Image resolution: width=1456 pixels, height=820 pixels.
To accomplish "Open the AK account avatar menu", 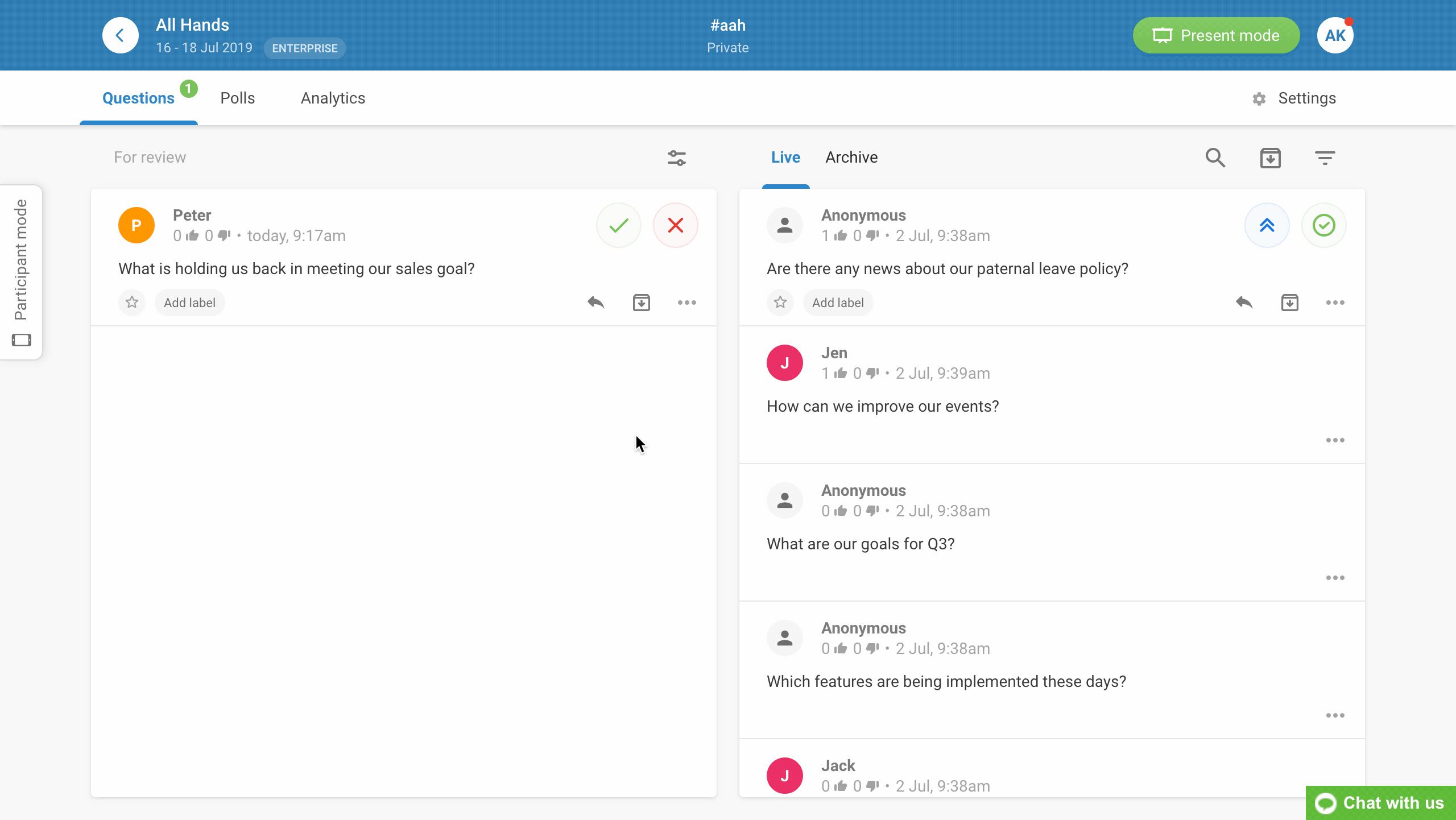I will pyautogui.click(x=1335, y=35).
